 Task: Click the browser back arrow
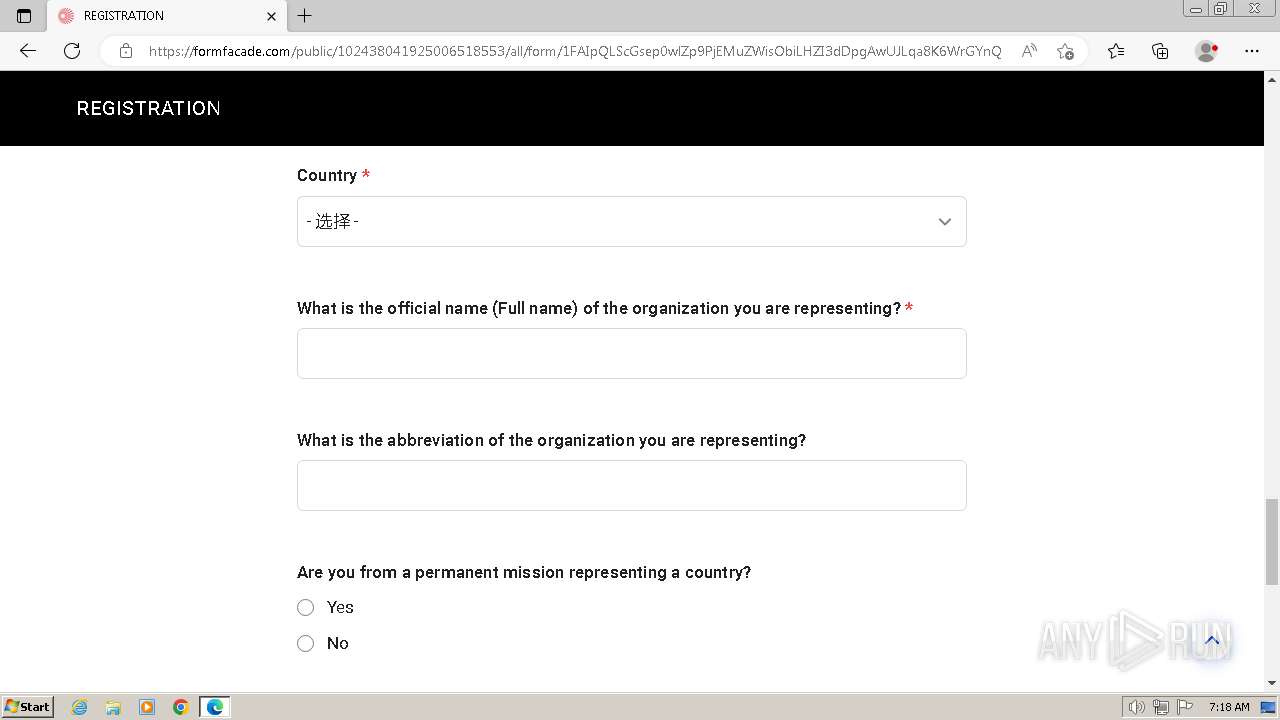point(28,51)
